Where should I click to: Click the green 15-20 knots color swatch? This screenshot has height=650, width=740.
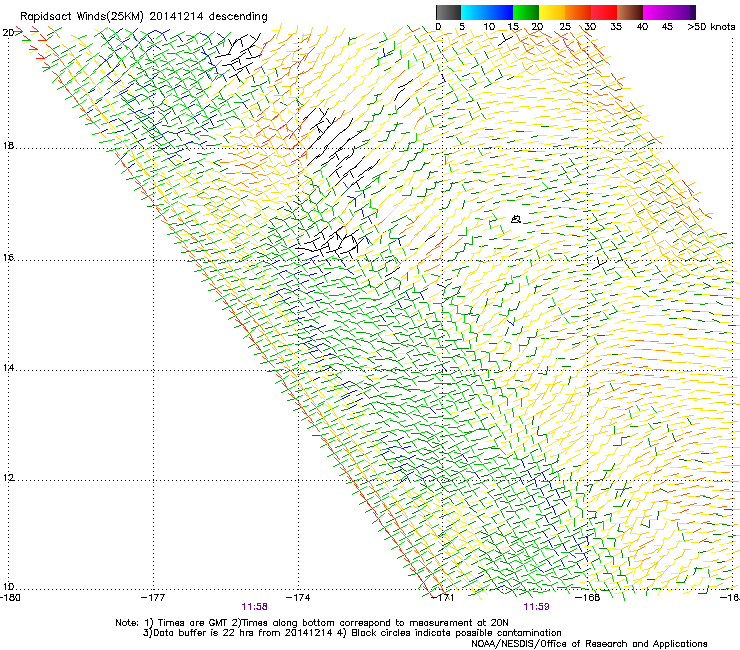tap(526, 12)
